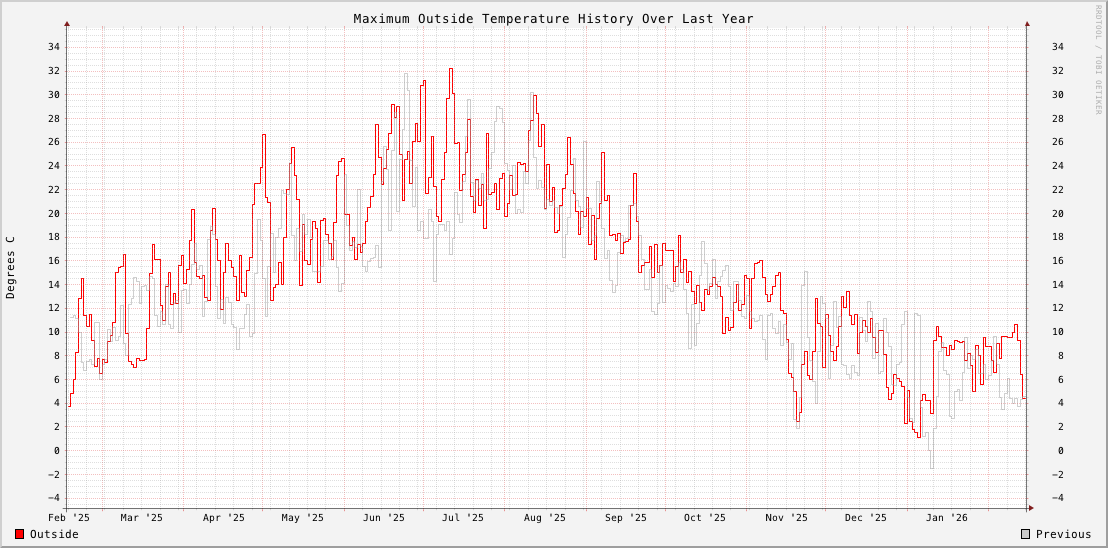Screen dimensions: 1108x548
Task: Click the red Outside legend swatch
Action: 20,534
